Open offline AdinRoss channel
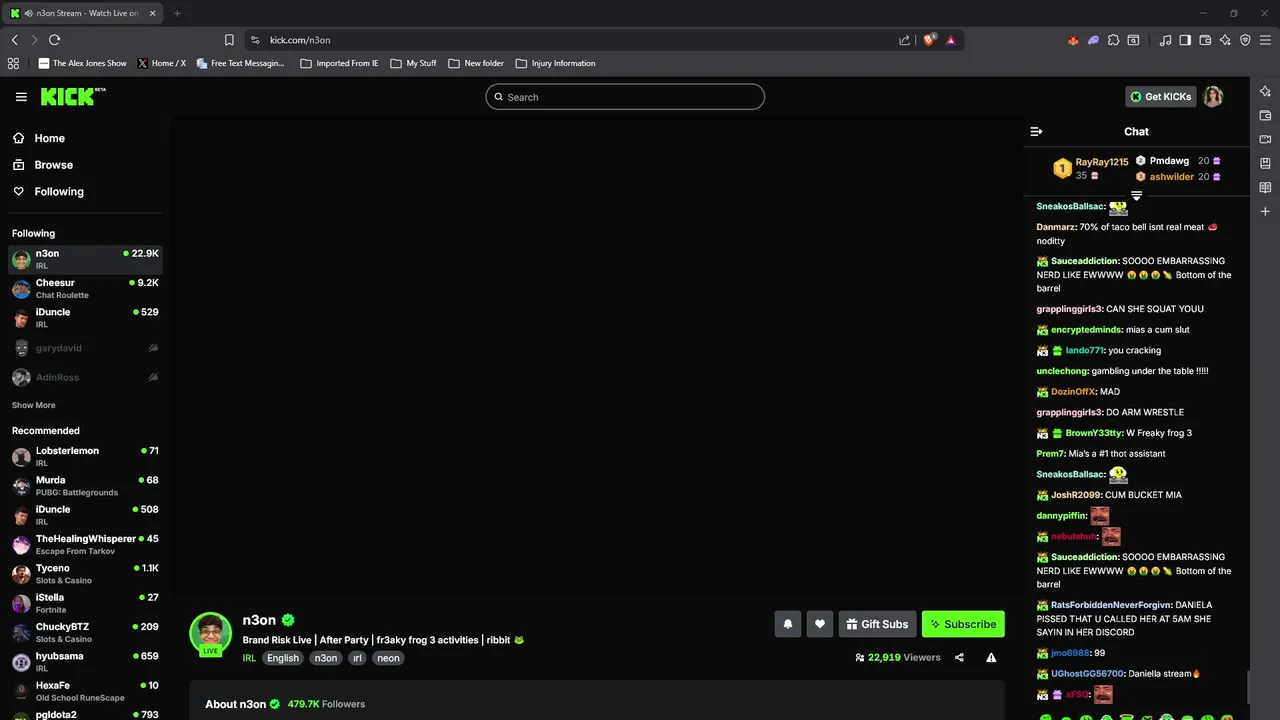This screenshot has height=720, width=1280. tap(85, 377)
